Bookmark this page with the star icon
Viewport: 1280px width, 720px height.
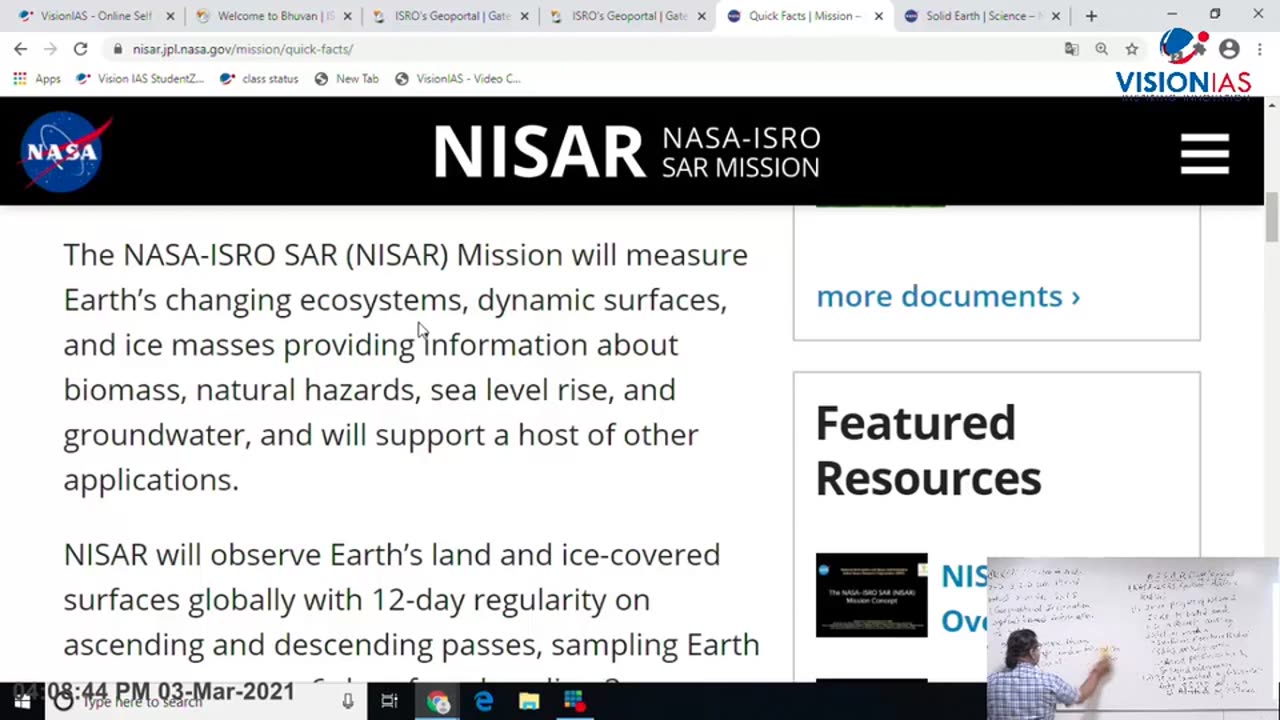point(1131,48)
